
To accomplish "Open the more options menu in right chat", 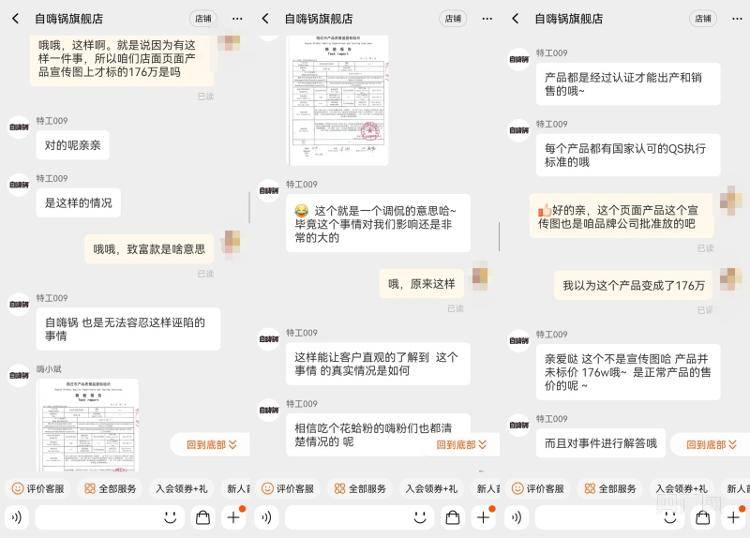I will [737, 19].
